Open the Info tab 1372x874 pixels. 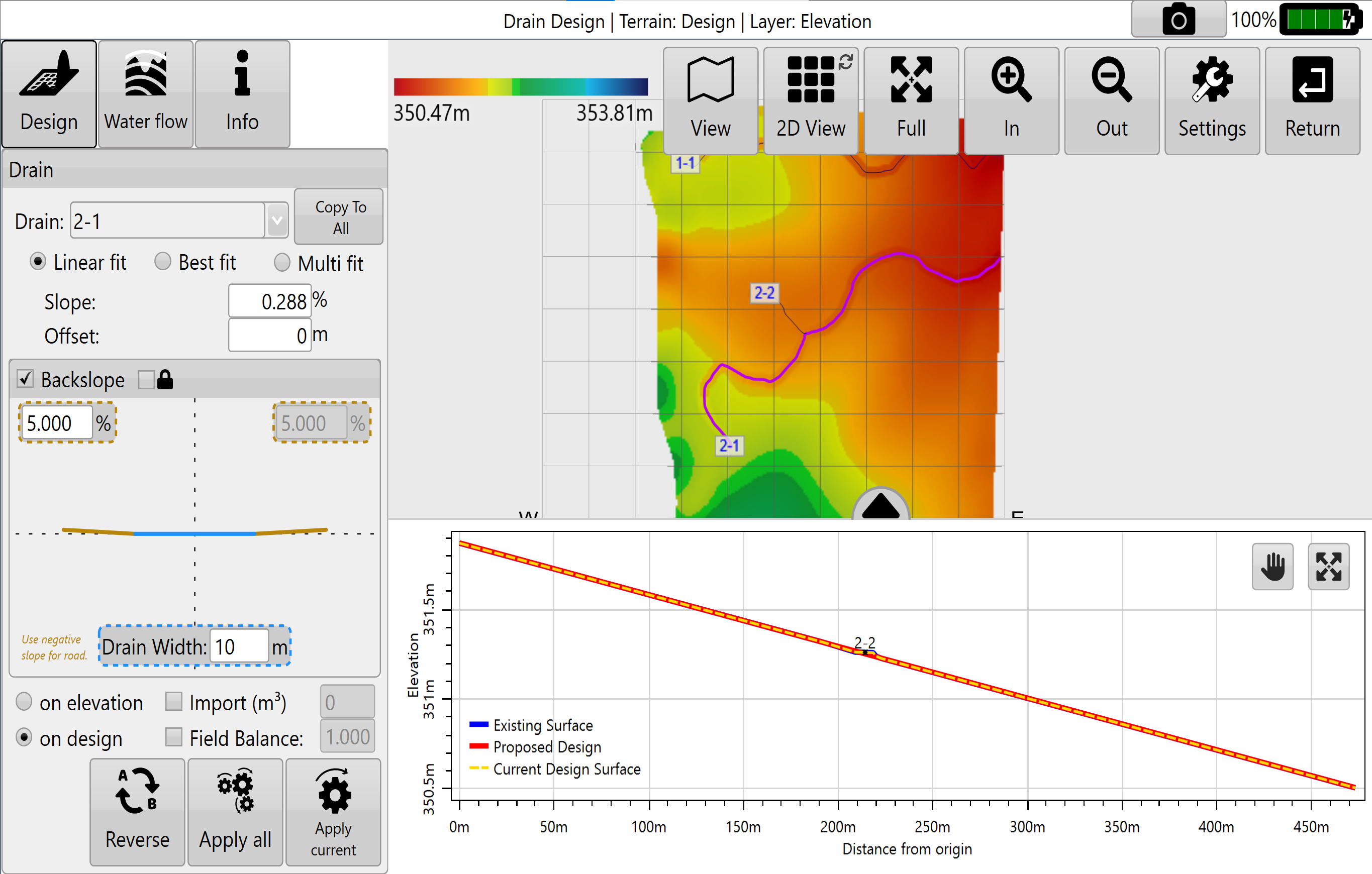243,94
